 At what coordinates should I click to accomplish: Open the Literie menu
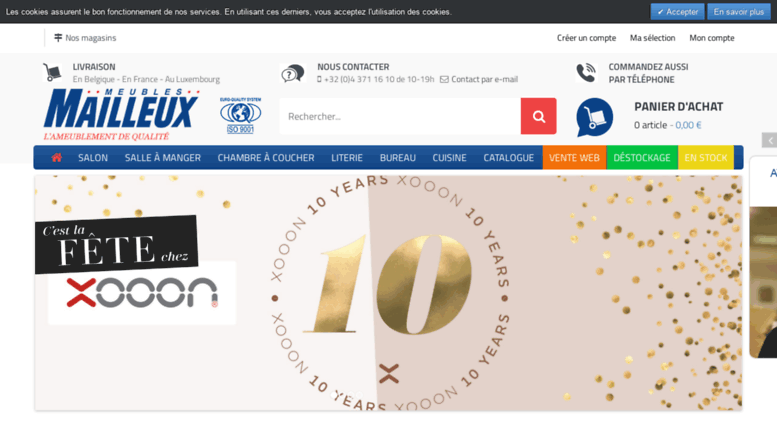tap(347, 158)
